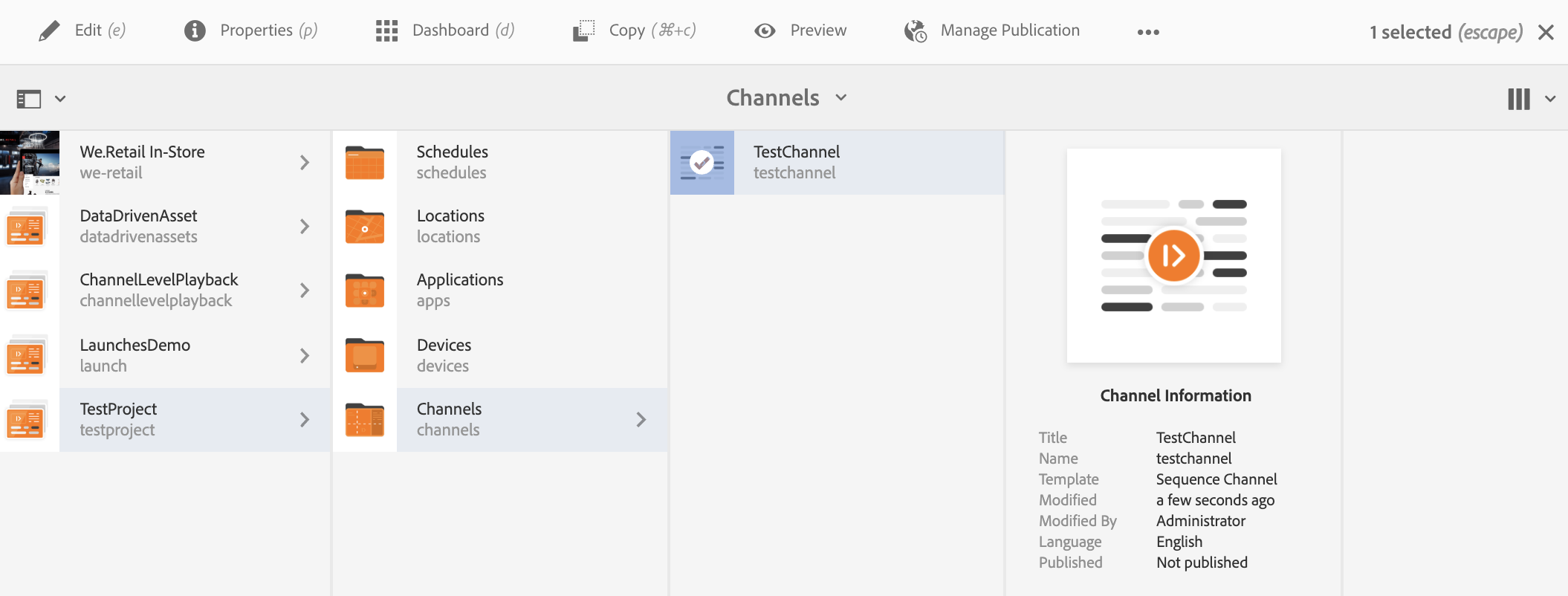
Task: Click the Copy icon in toolbar
Action: click(x=584, y=30)
